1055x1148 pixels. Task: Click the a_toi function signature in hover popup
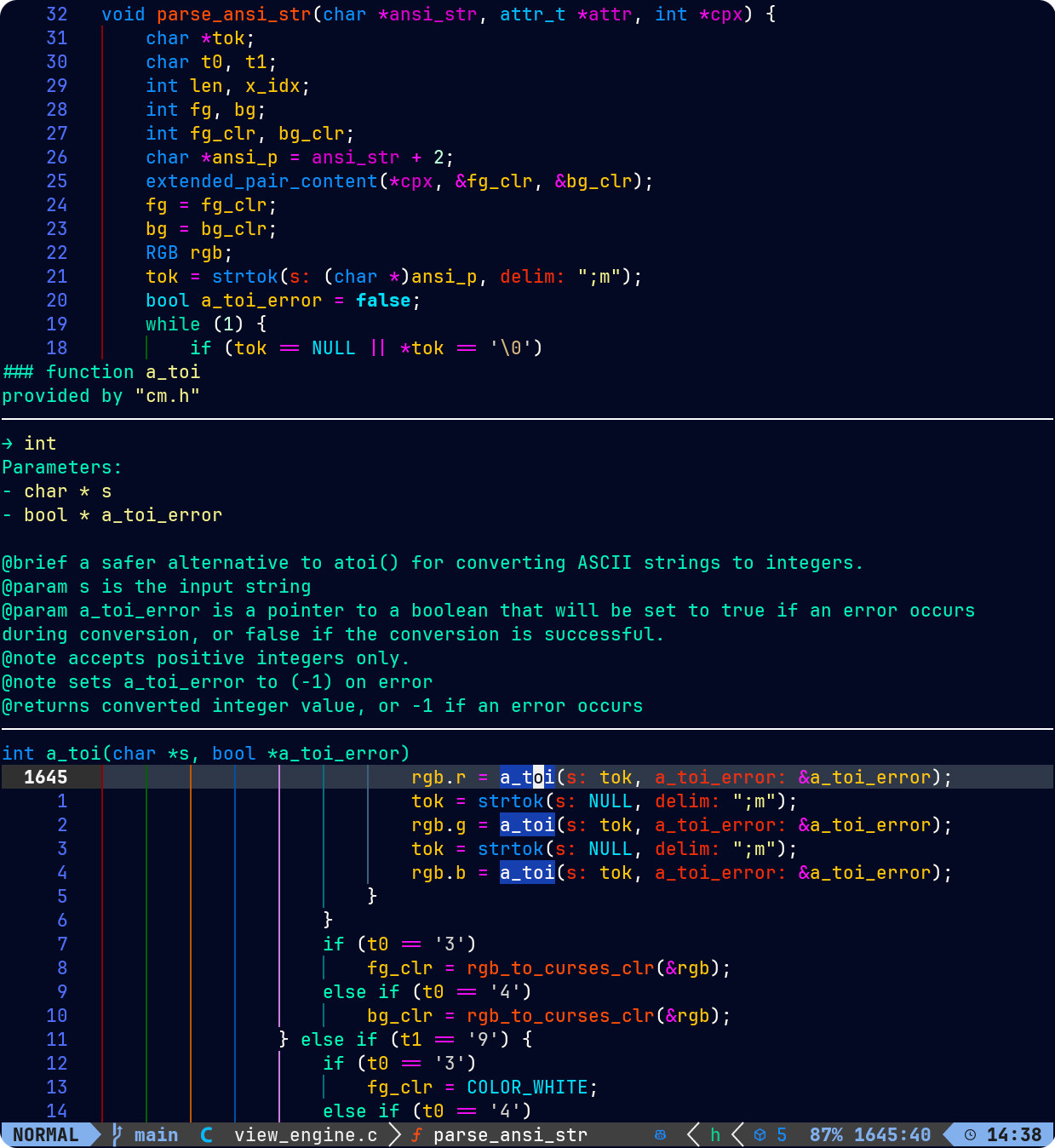205,754
